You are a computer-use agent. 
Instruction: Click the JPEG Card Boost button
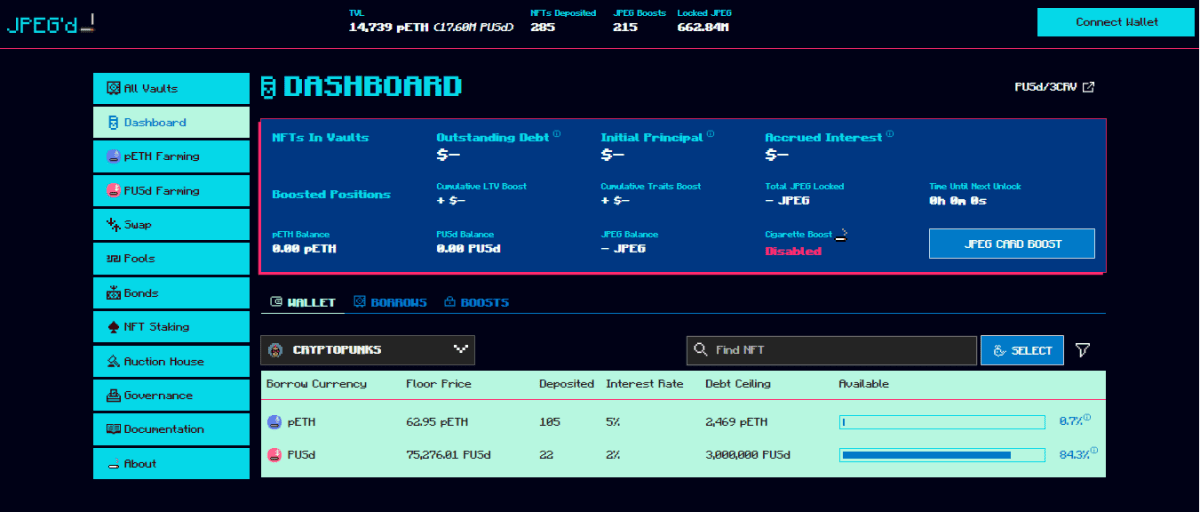click(1011, 244)
